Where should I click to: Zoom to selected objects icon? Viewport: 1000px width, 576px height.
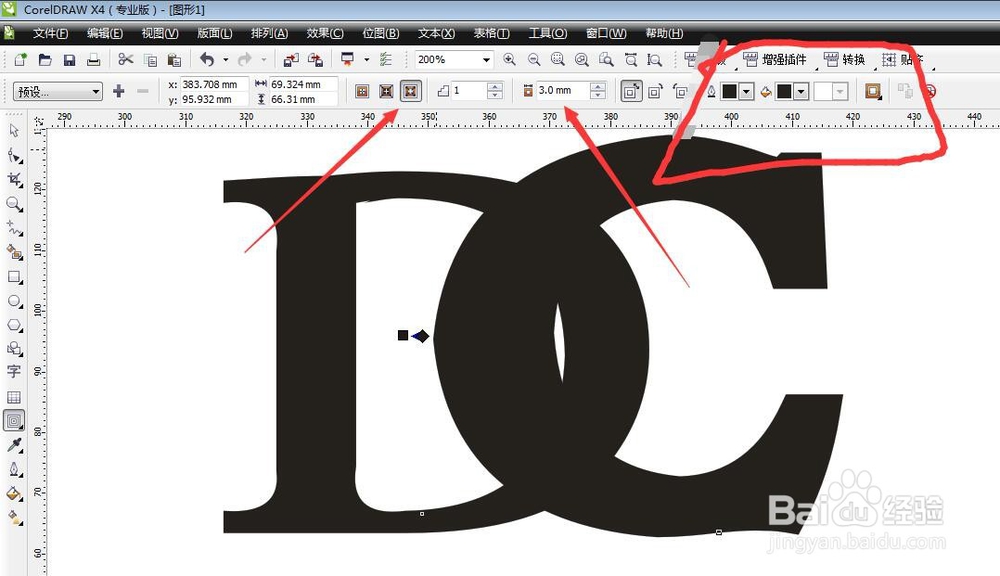557,60
